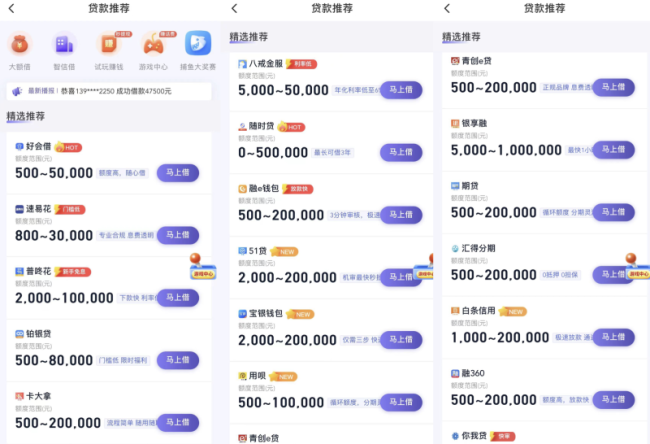Tap the 融360 logo icon
The width and height of the screenshot is (650, 444).
[x=455, y=374]
